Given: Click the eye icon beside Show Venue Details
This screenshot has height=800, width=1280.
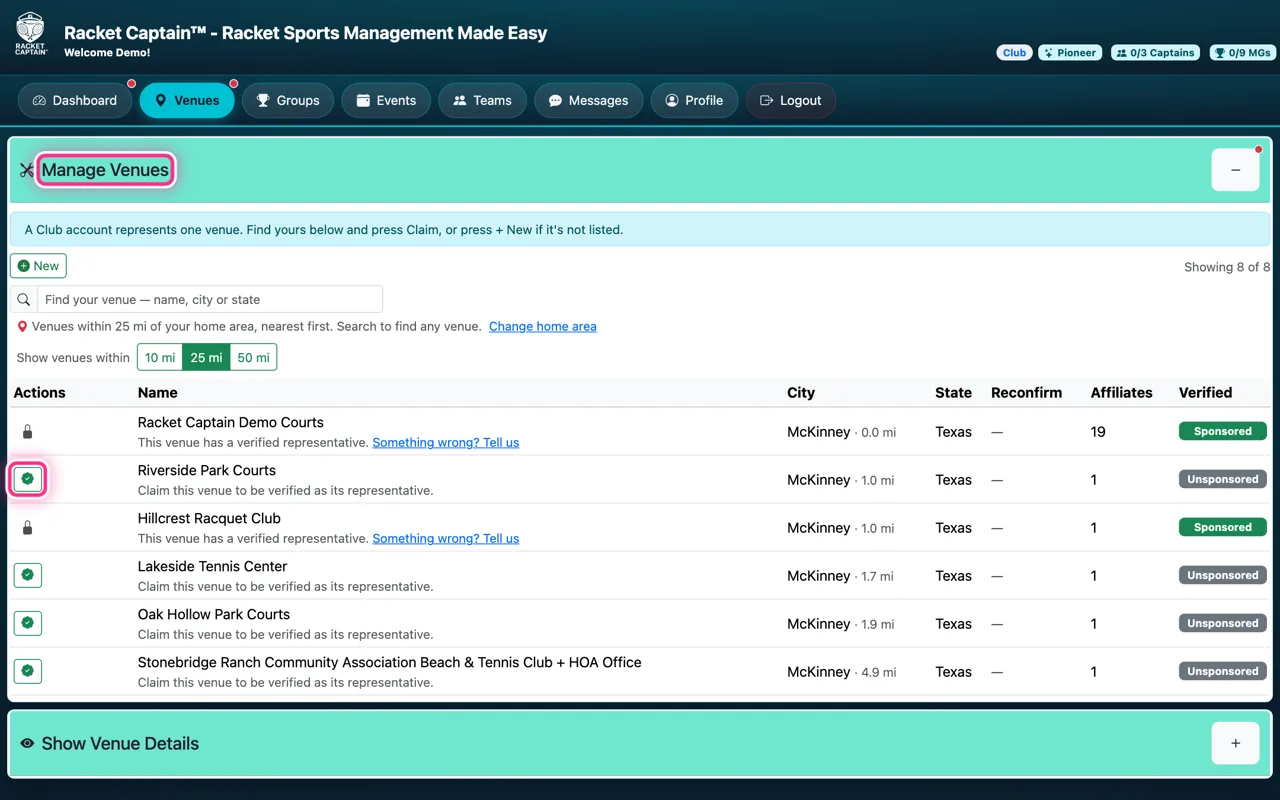Looking at the screenshot, I should (x=27, y=743).
